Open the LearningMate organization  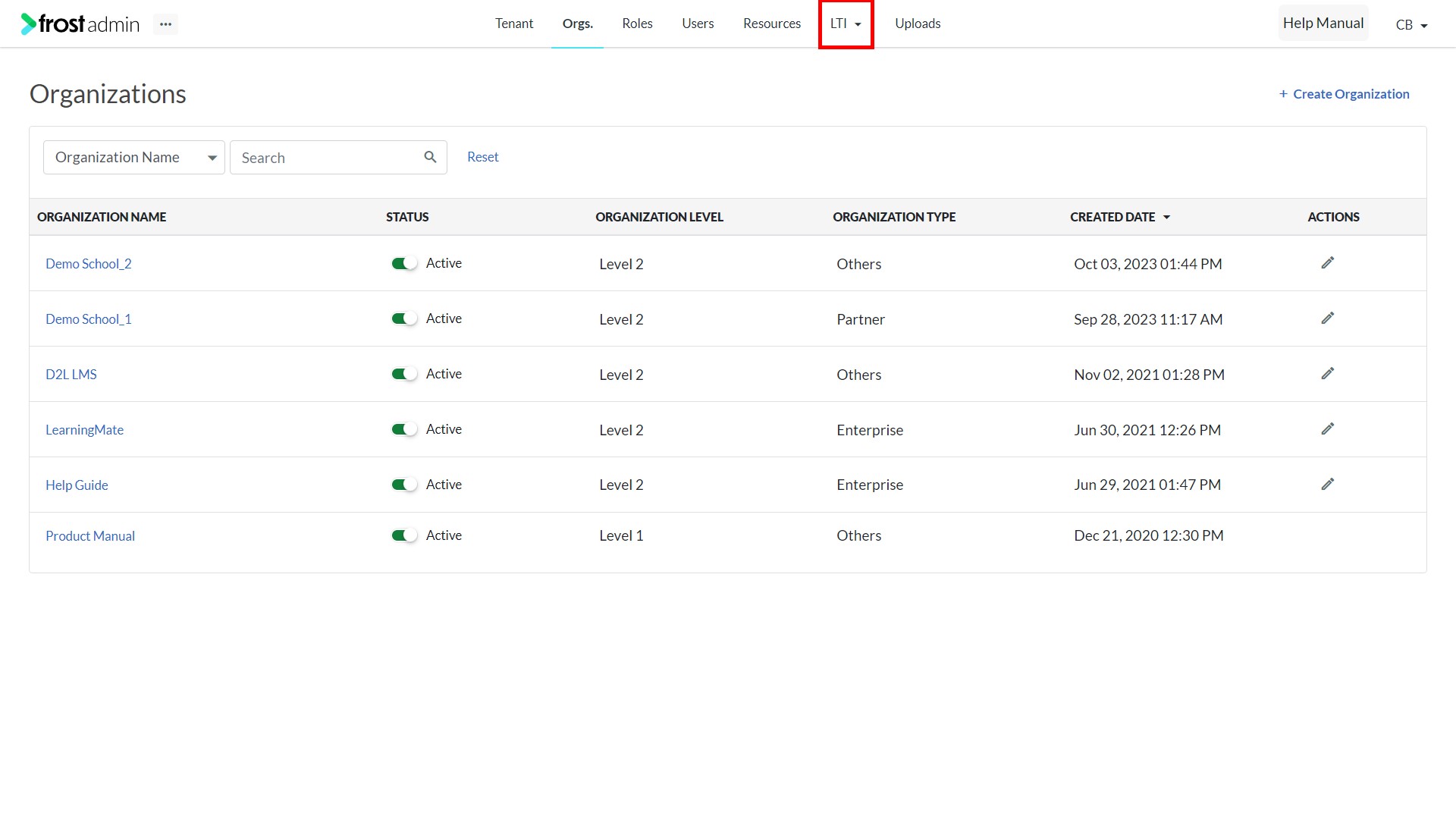point(84,430)
